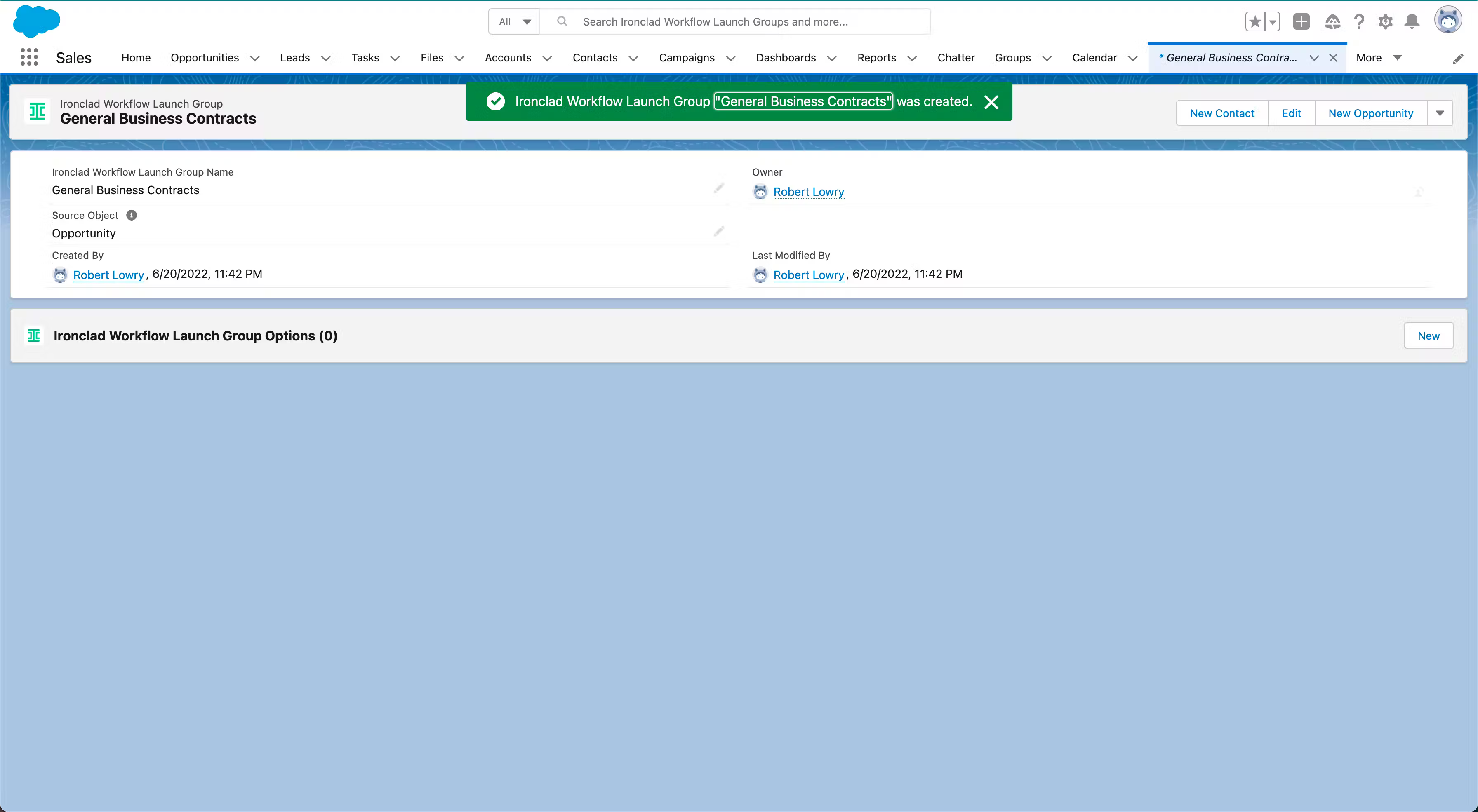Open the App Launcher grid icon
This screenshot has height=812, width=1478.
29,57
